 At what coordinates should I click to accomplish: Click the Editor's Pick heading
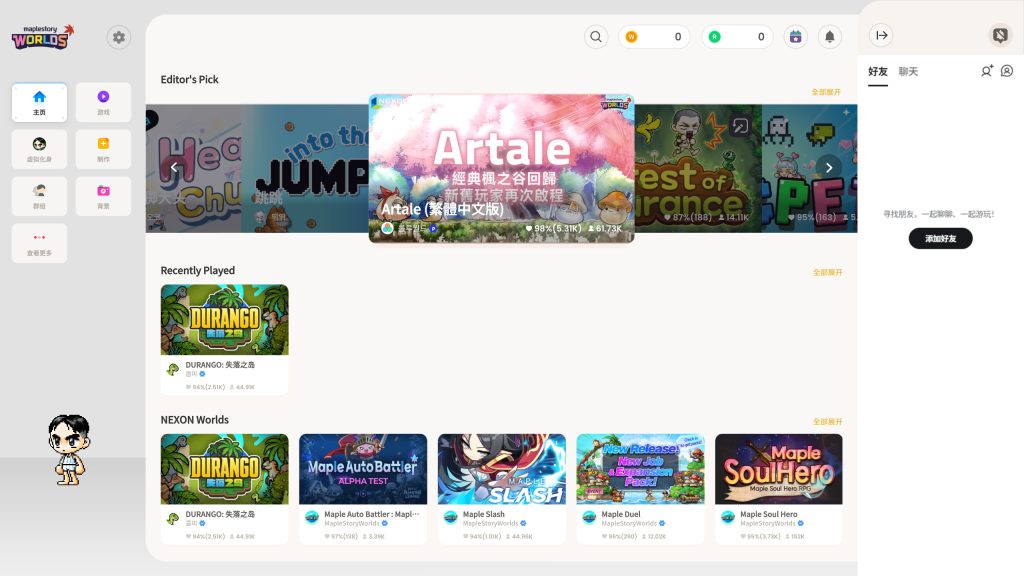189,79
